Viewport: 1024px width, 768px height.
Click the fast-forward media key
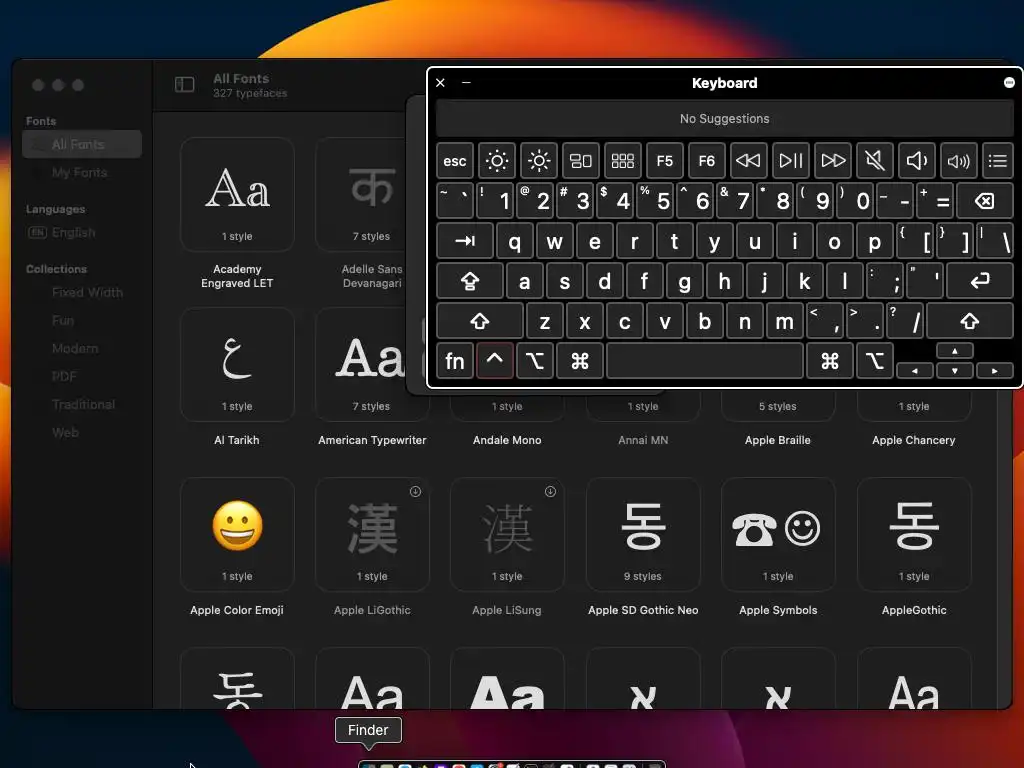point(833,161)
